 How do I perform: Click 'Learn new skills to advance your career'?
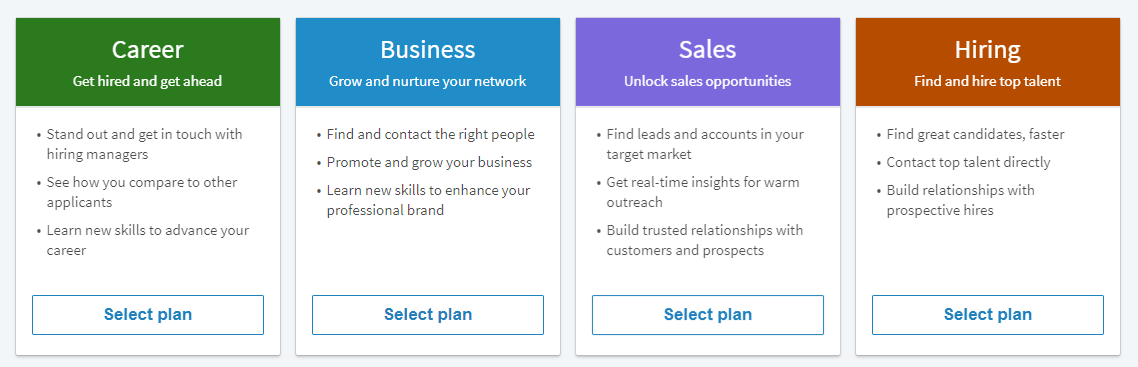(x=147, y=240)
